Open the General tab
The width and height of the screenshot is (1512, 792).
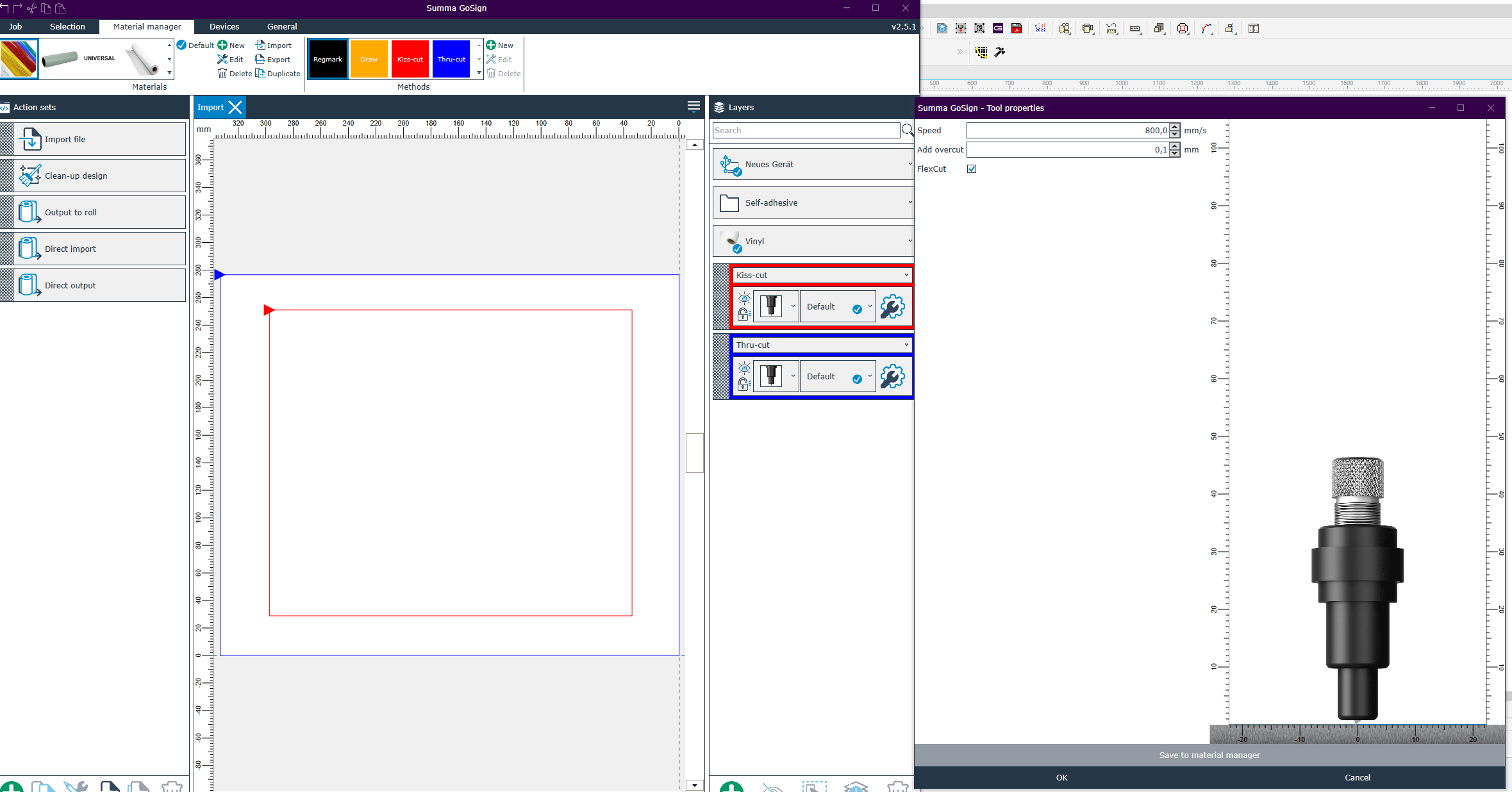[x=282, y=26]
